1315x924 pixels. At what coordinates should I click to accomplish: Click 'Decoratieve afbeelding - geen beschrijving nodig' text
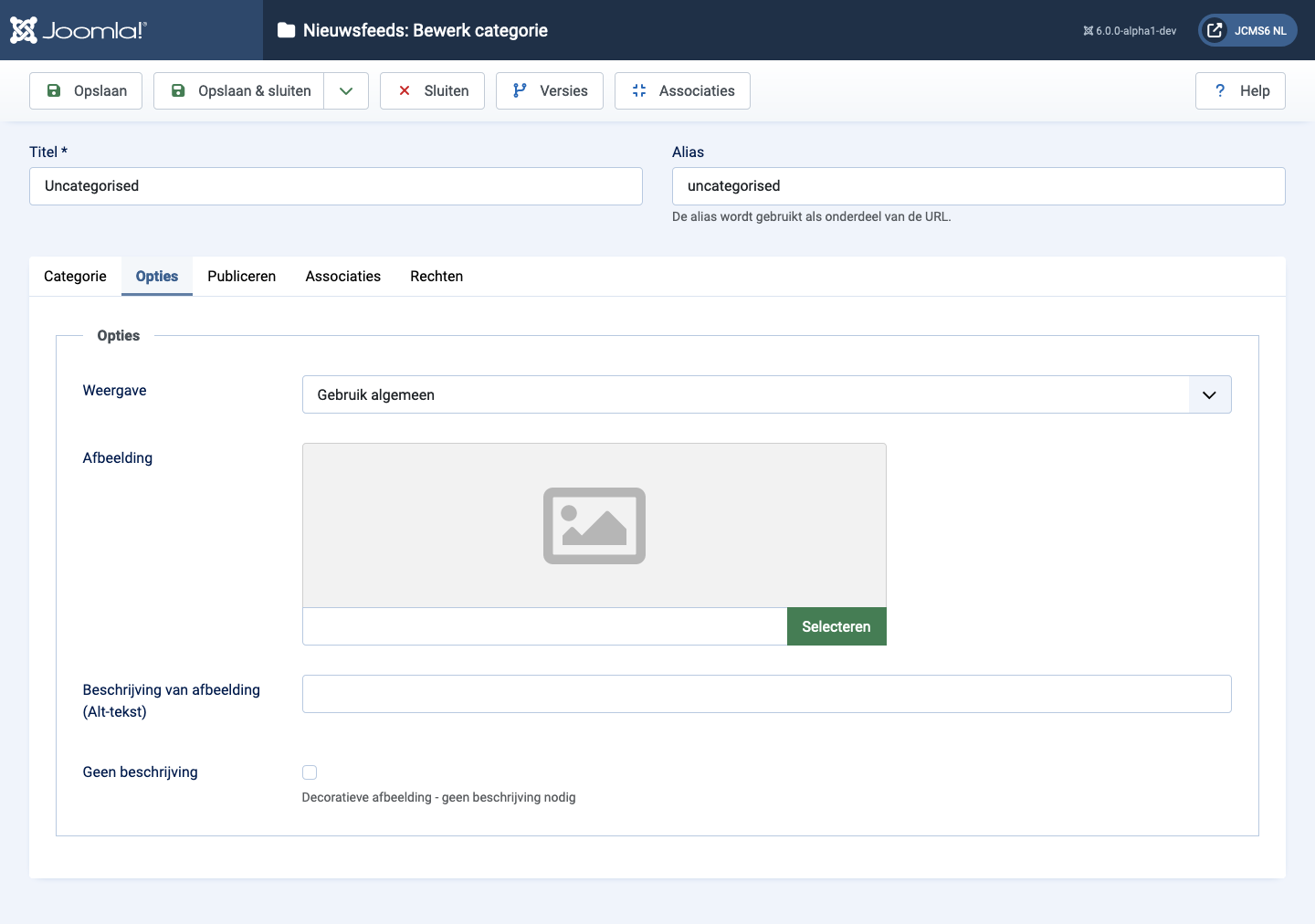(439, 797)
